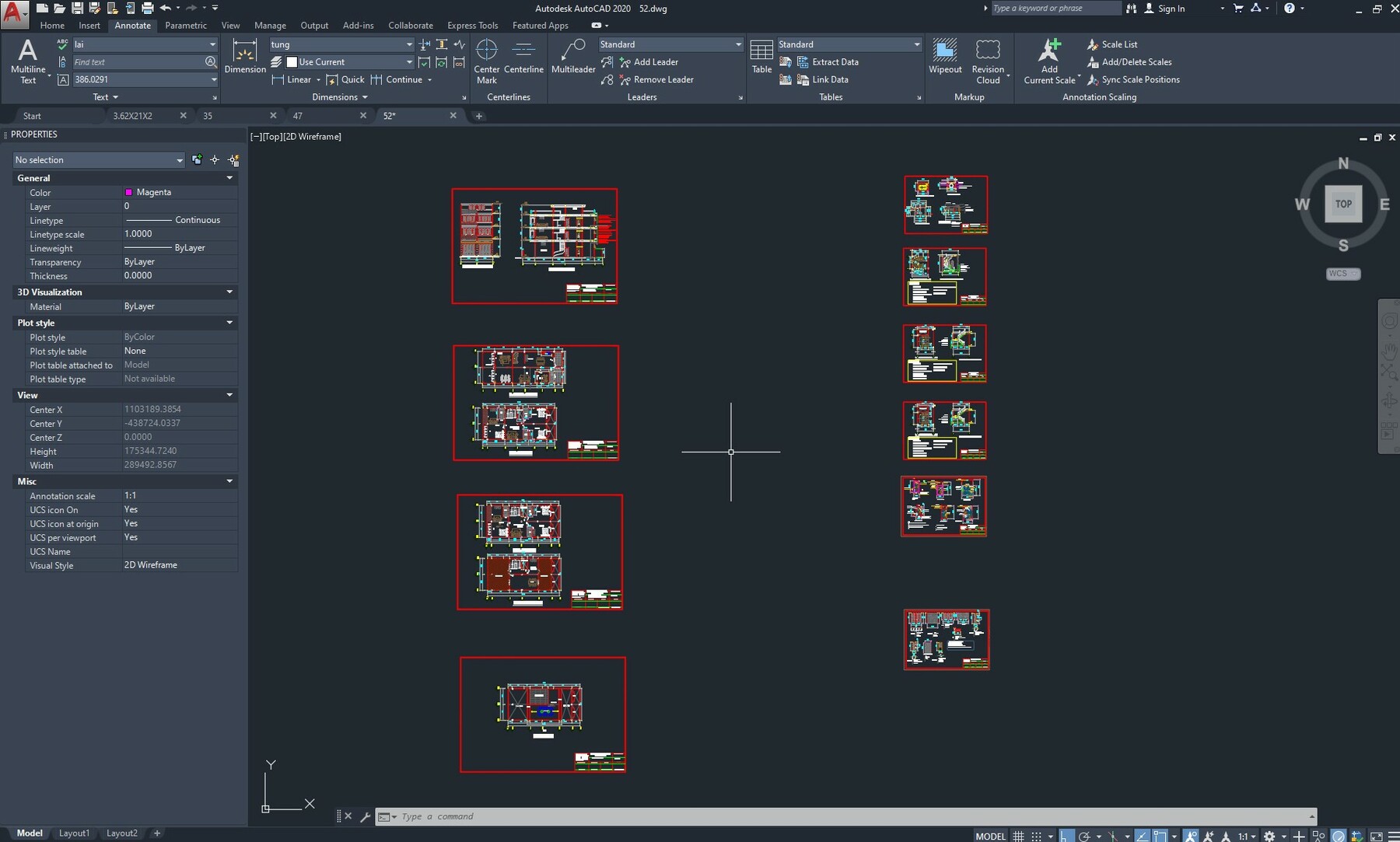Toggle grid display in status bar

tap(1019, 835)
